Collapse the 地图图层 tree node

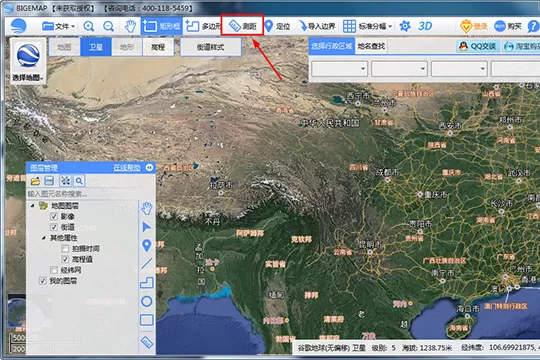click(x=32, y=206)
